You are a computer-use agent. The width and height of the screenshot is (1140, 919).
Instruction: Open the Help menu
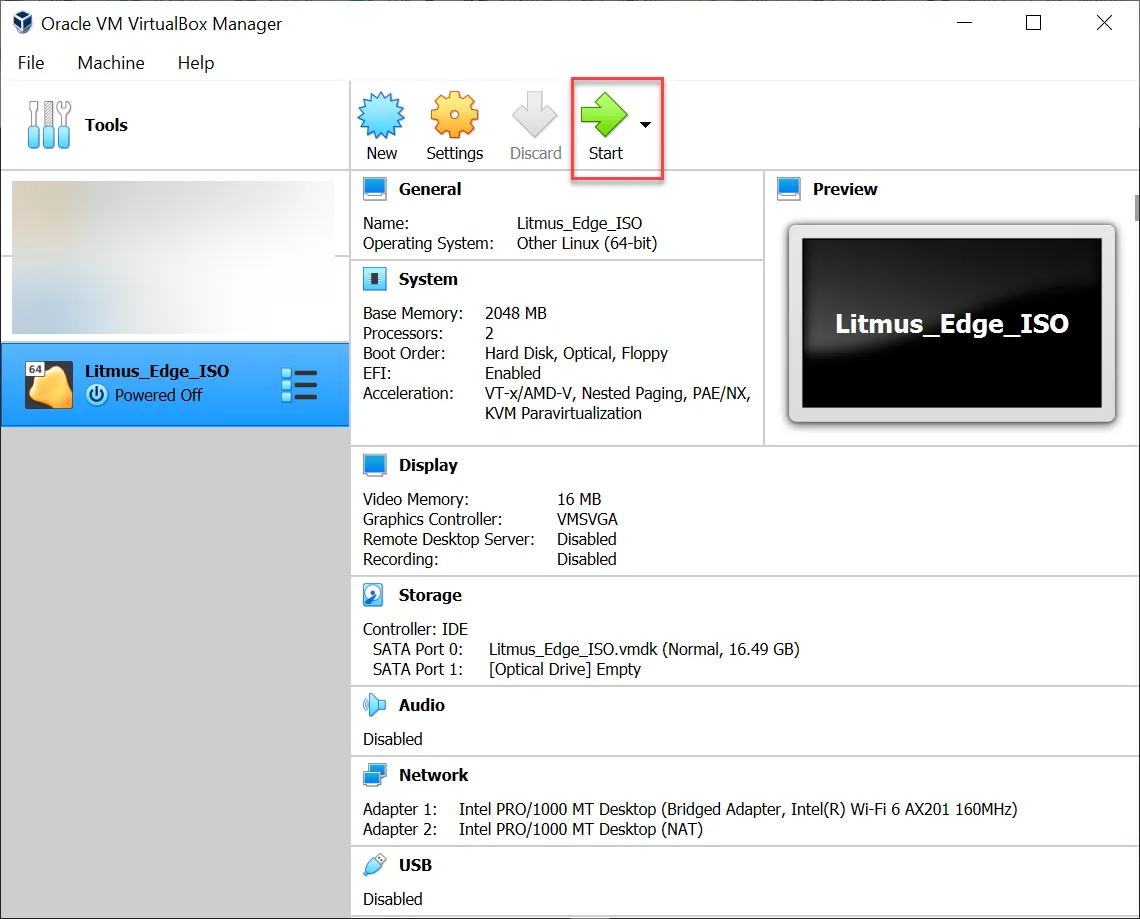[196, 63]
